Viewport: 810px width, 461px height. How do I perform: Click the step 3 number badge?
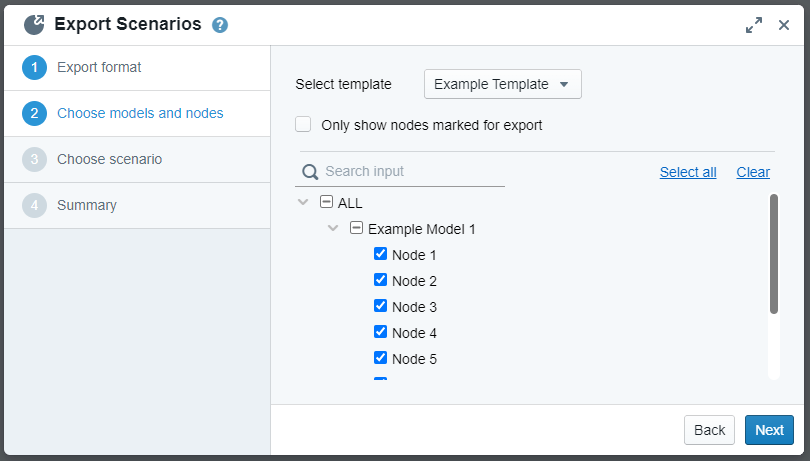pyautogui.click(x=34, y=160)
